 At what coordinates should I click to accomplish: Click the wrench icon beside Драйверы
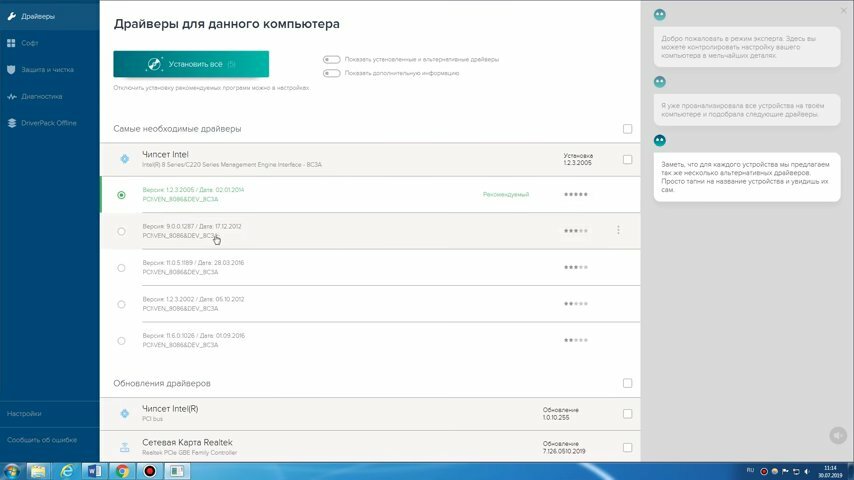pos(11,16)
